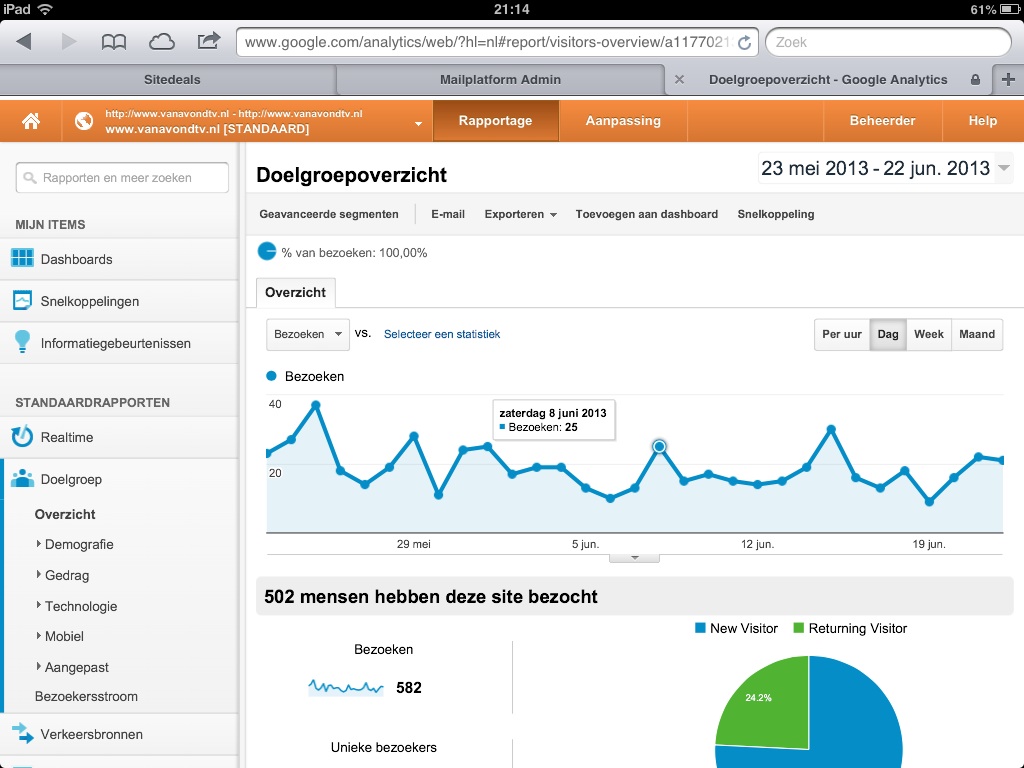Focus the Zoek search field

[888, 42]
